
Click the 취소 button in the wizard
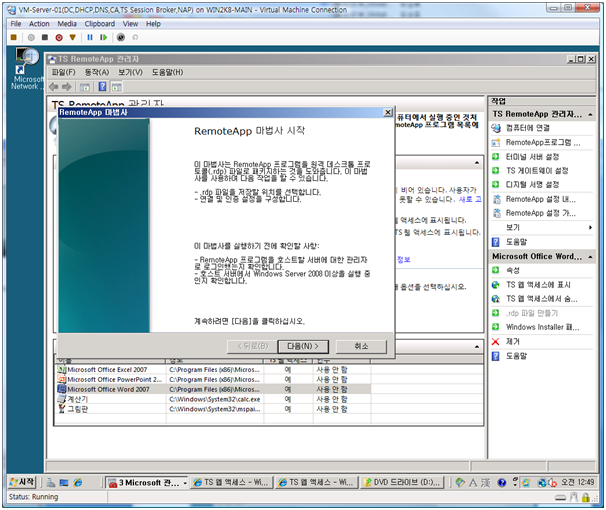[361, 346]
